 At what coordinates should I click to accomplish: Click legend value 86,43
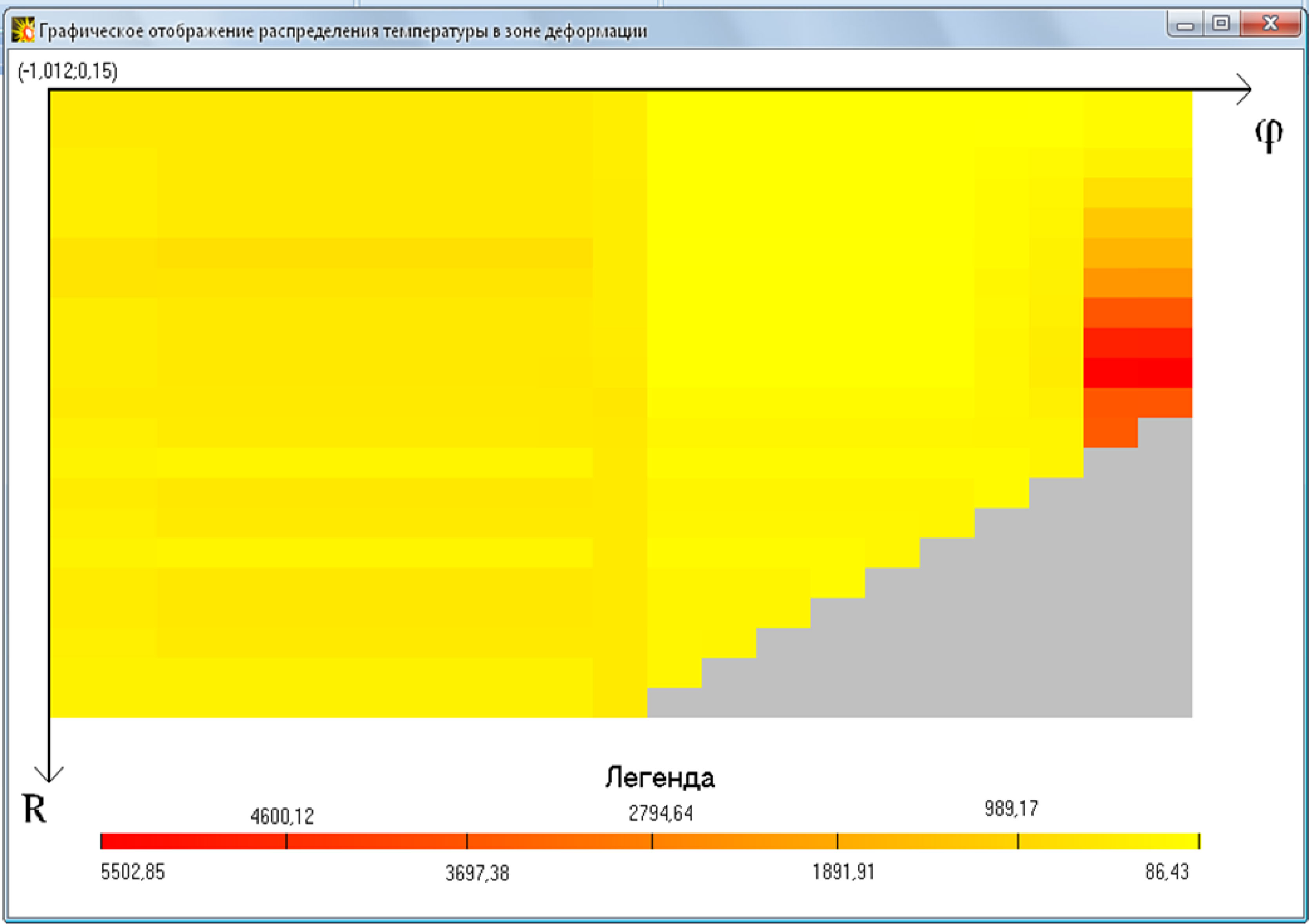pos(1166,871)
